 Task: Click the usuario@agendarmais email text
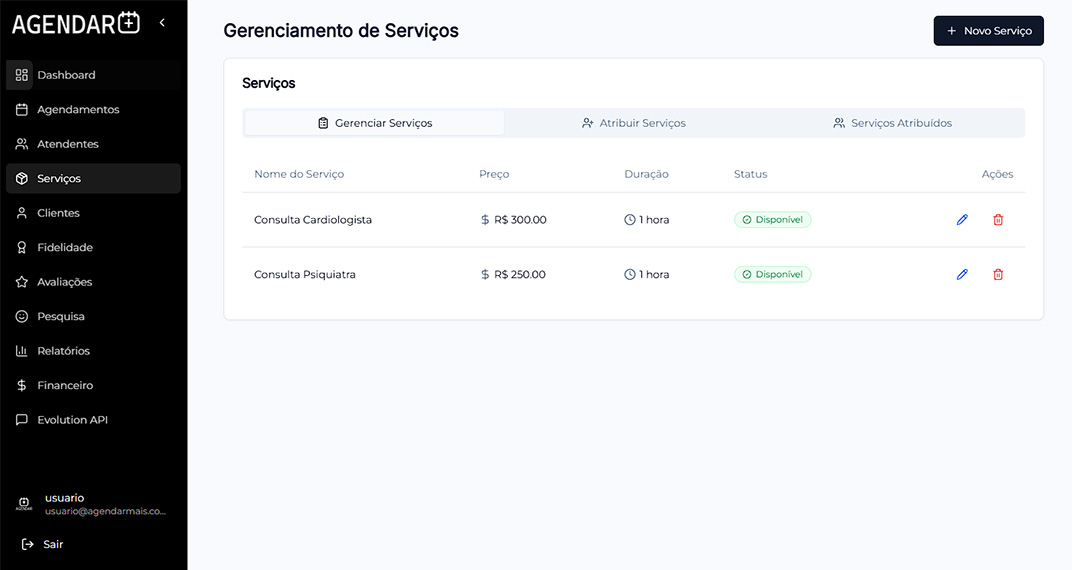(105, 511)
